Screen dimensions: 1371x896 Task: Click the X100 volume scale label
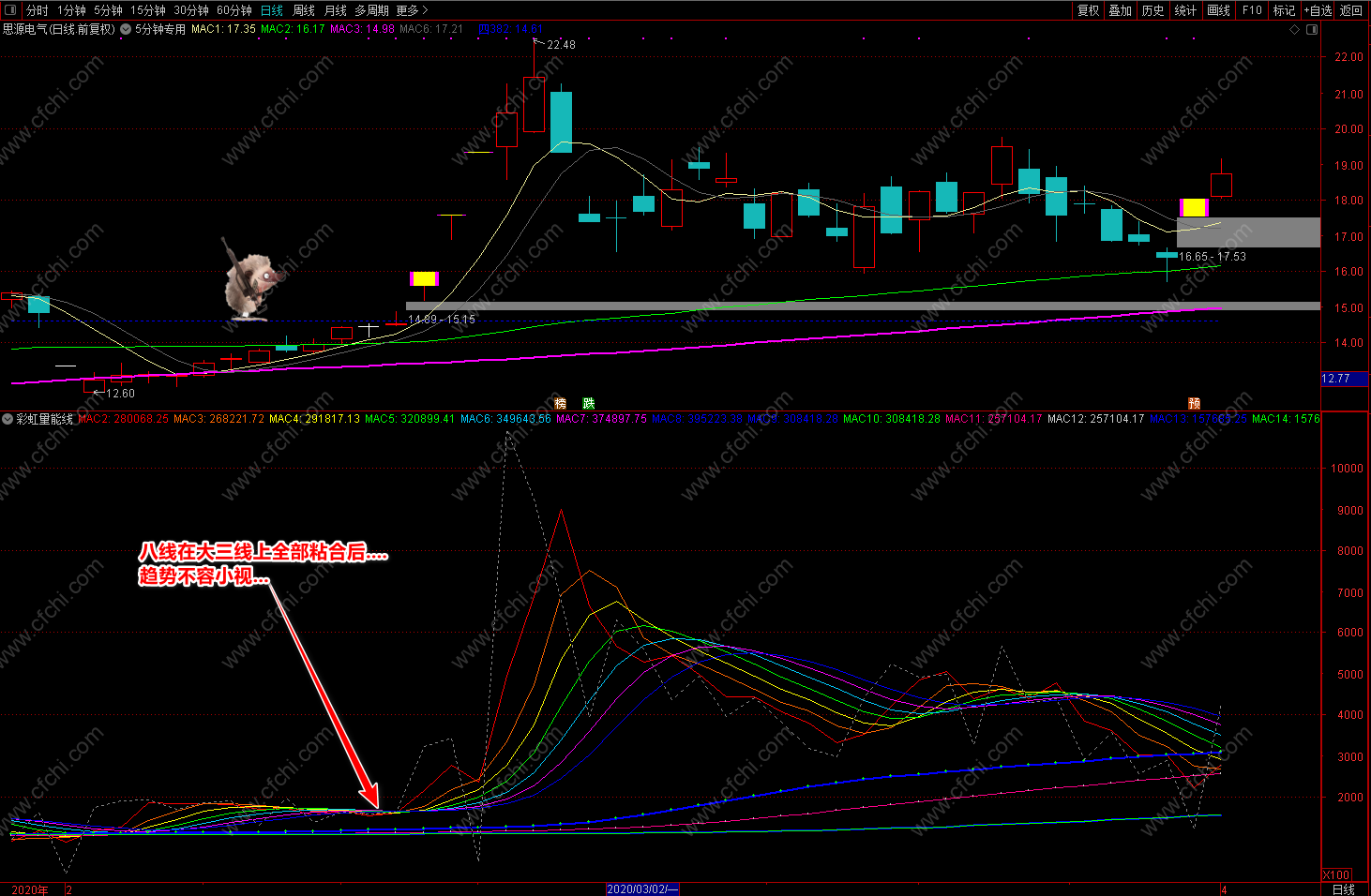pyautogui.click(x=1336, y=874)
